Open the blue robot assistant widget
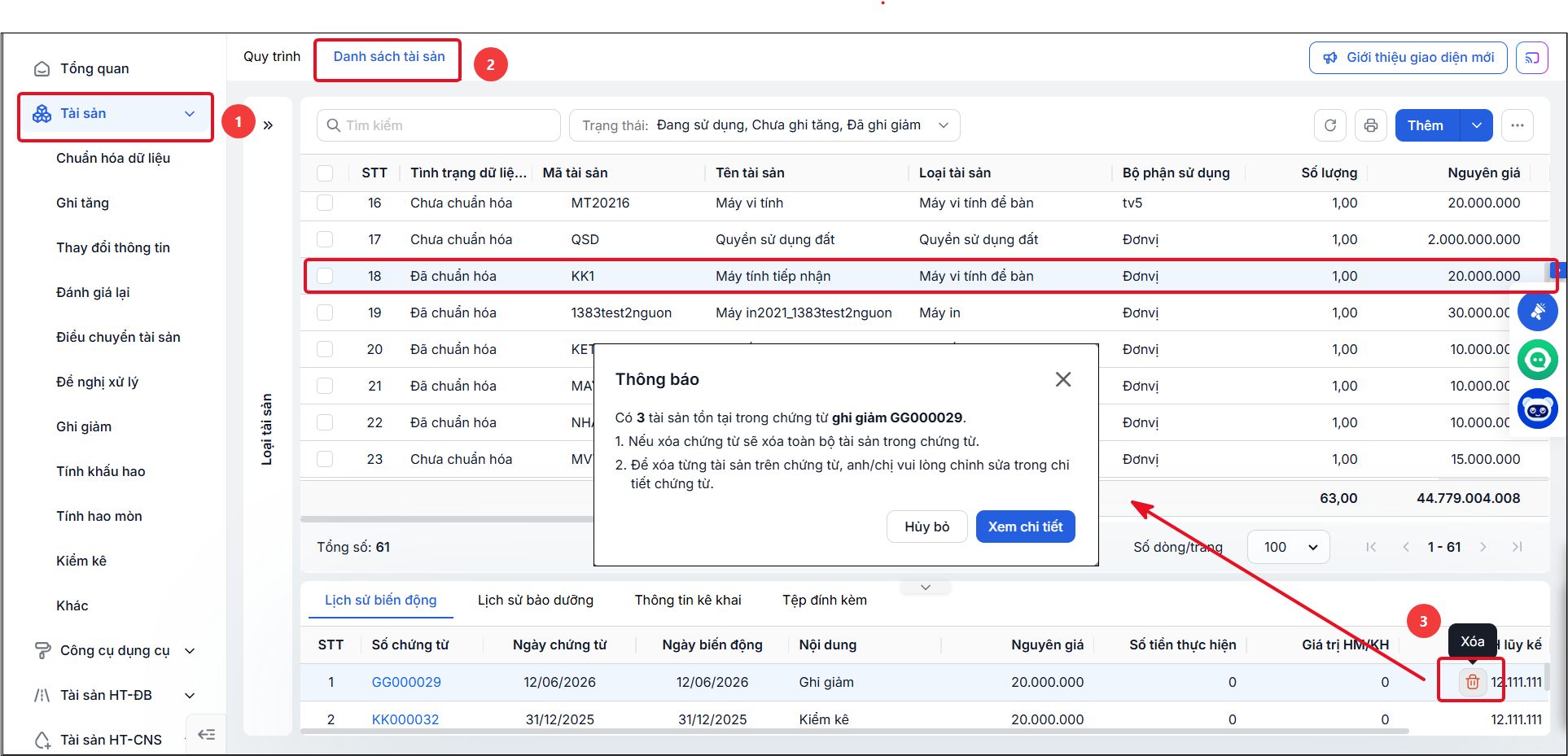 point(1538,409)
